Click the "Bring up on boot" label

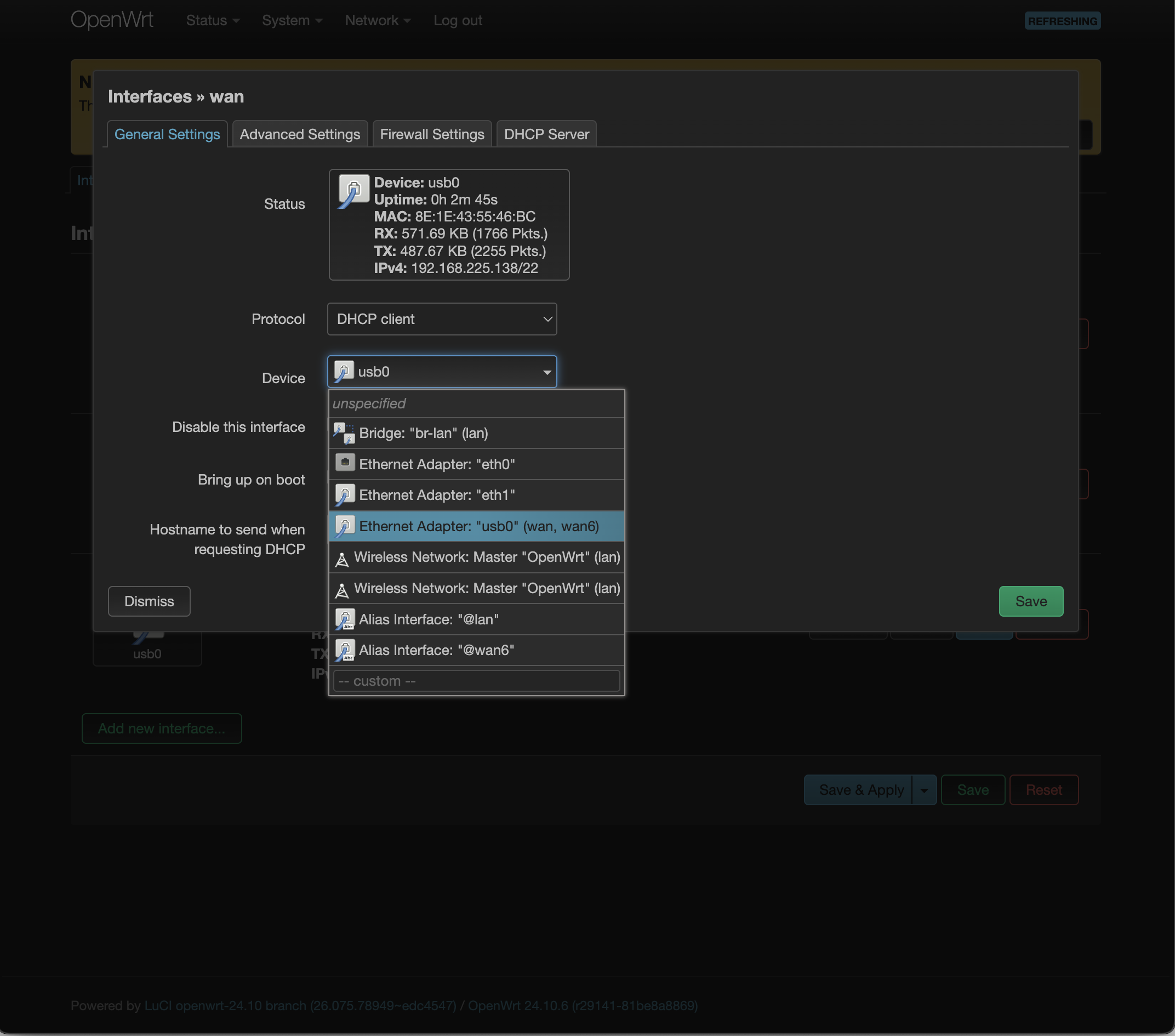click(251, 480)
